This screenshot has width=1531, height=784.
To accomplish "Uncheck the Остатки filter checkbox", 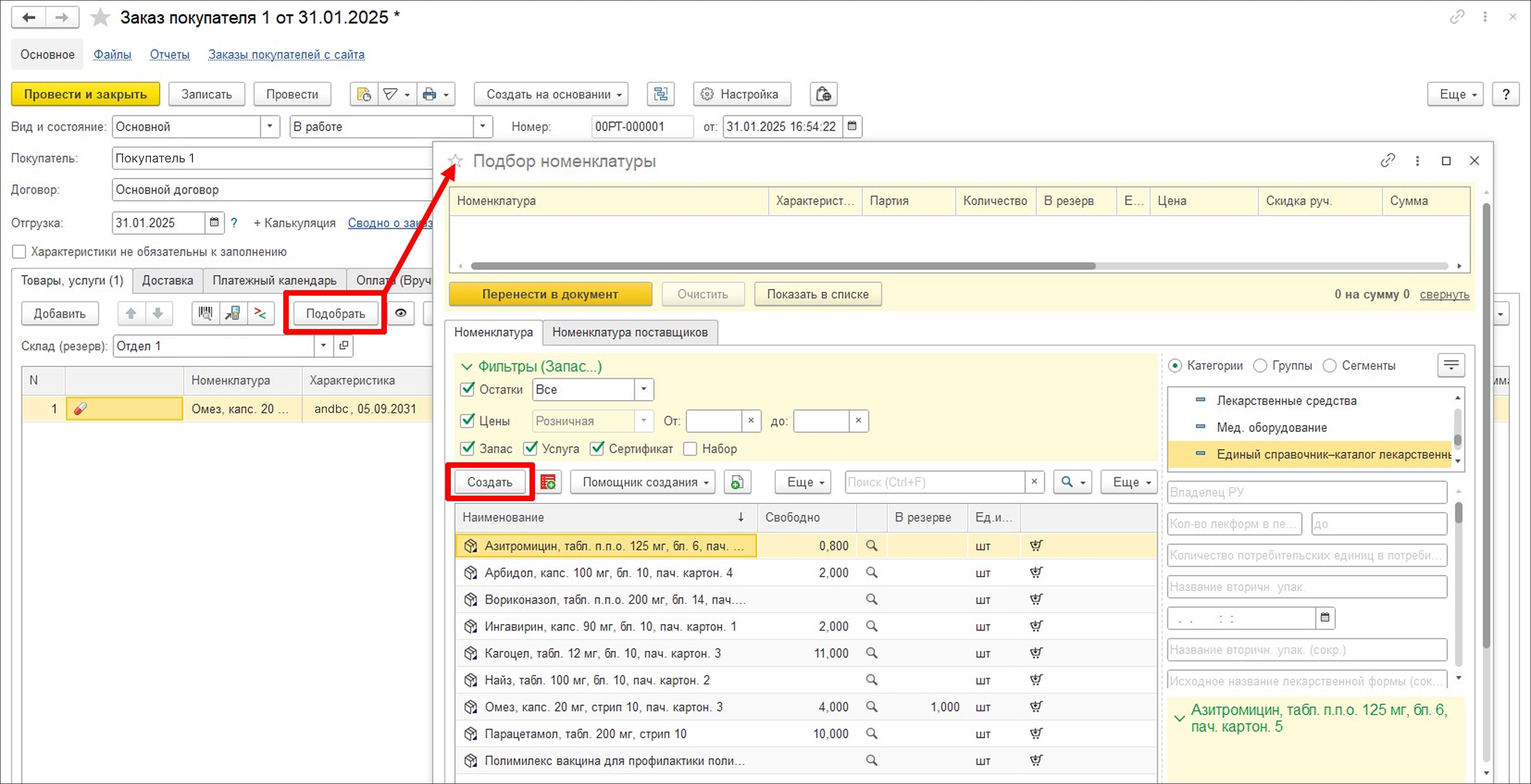I will pyautogui.click(x=468, y=389).
